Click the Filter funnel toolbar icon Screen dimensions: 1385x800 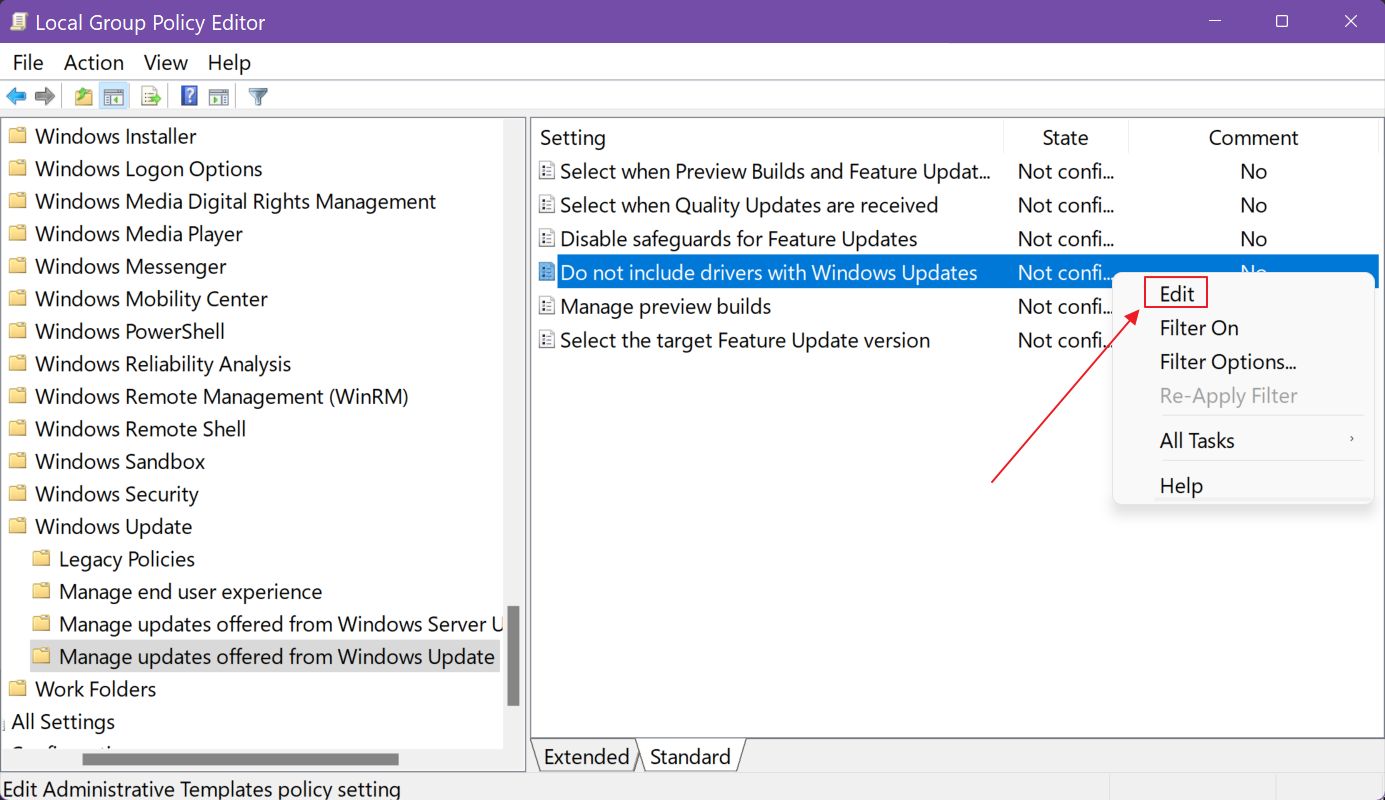(258, 97)
